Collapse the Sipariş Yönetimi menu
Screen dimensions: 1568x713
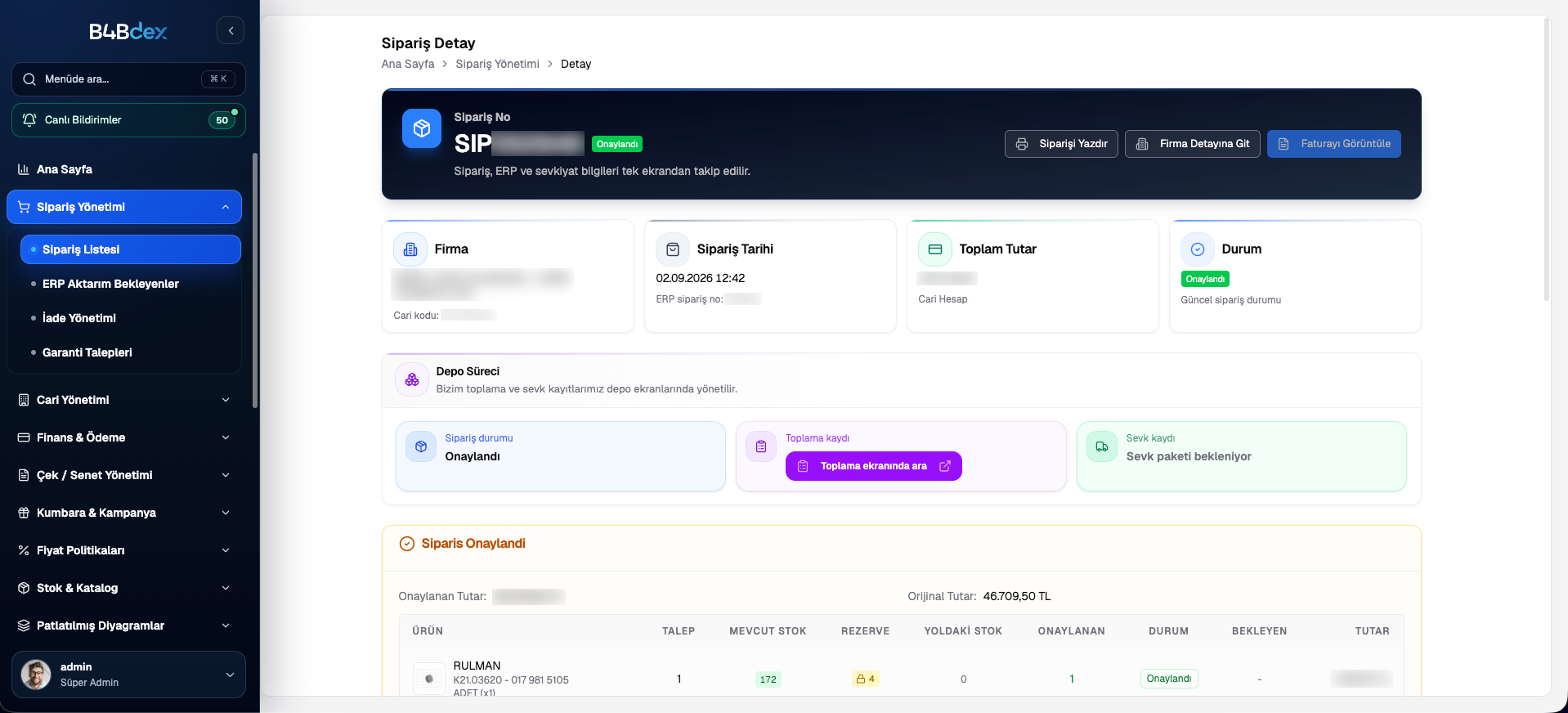coord(124,207)
